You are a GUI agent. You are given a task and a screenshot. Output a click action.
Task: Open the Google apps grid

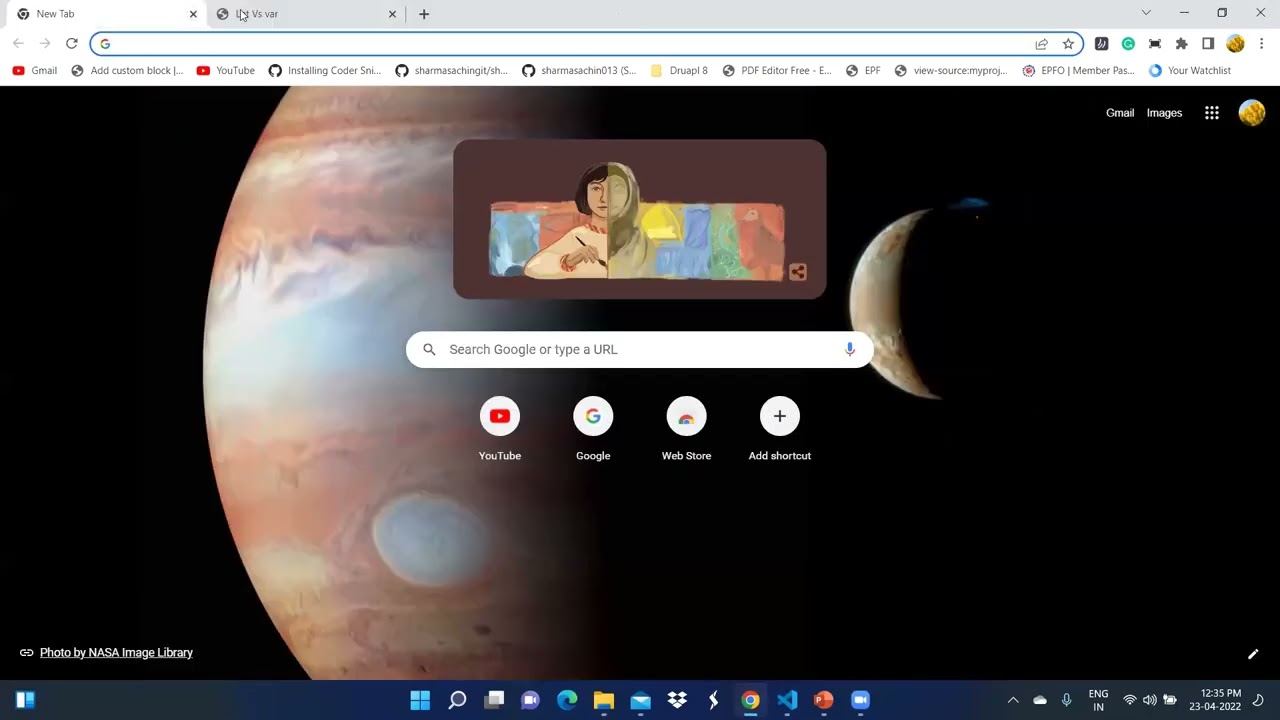coord(1212,113)
